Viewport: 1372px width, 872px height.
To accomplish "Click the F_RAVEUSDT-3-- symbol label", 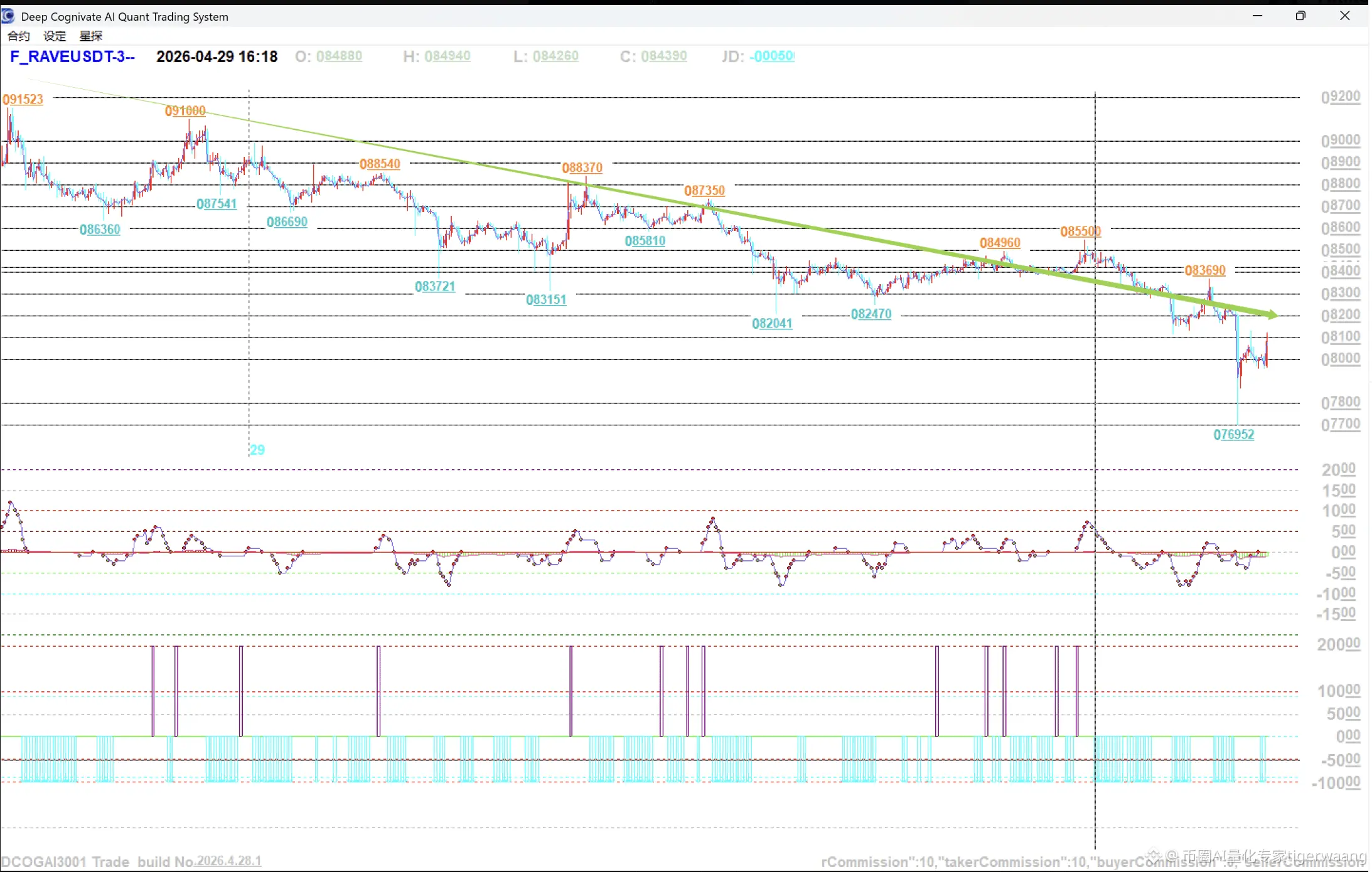I will (72, 56).
